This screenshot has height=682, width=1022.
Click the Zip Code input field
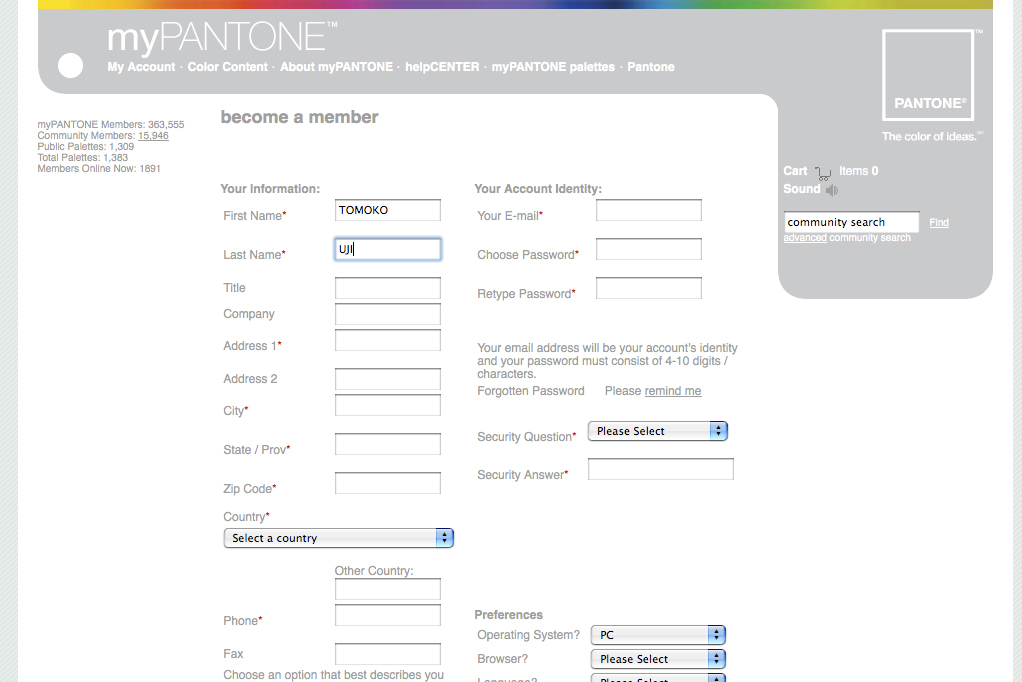point(388,483)
